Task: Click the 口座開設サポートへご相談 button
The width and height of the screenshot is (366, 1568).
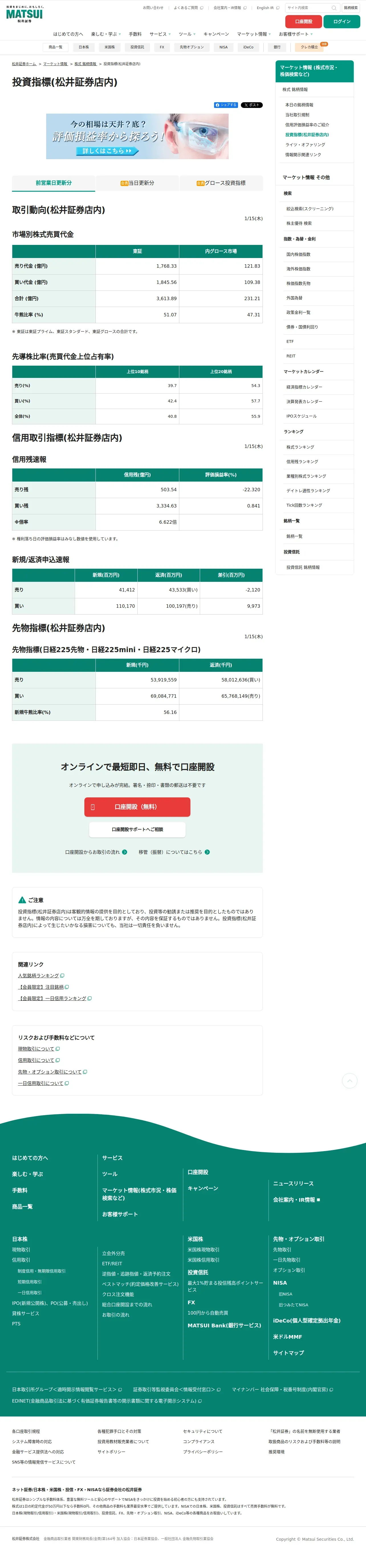Action: pyautogui.click(x=137, y=829)
